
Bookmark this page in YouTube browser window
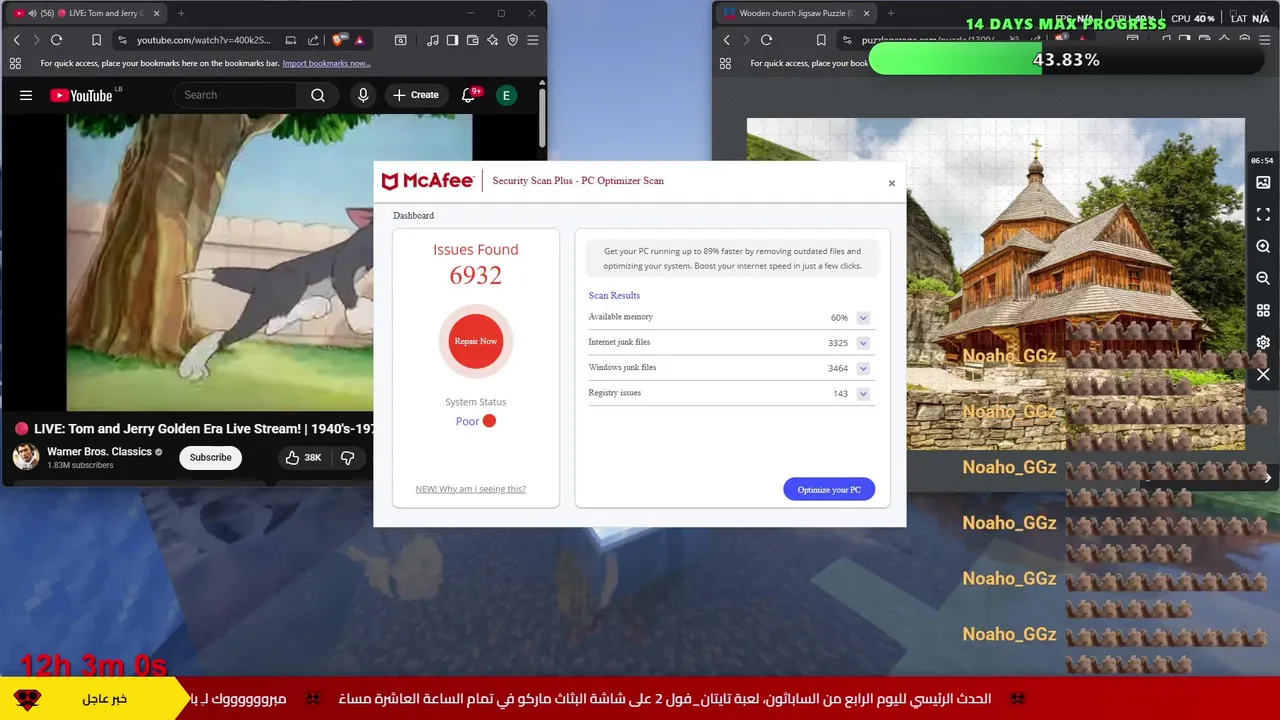pos(96,40)
